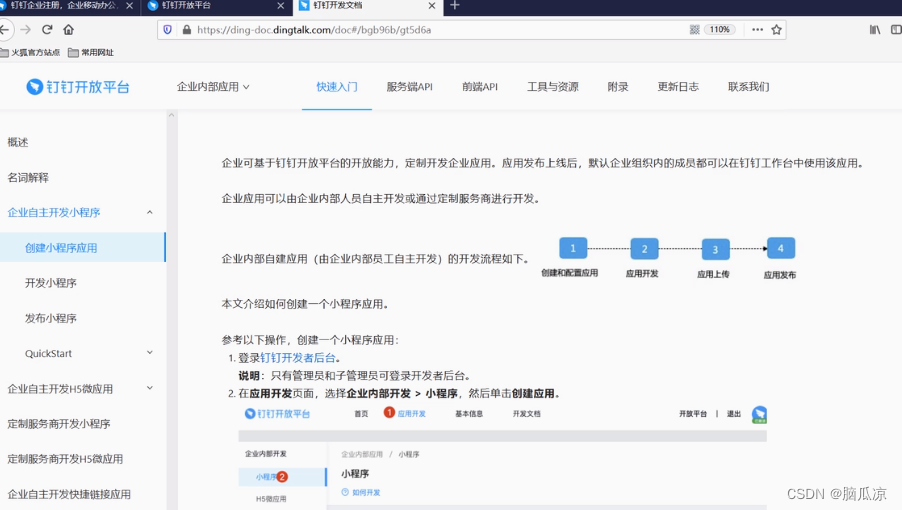Expand the 企业自主开发H5微应用 chevron

[150, 388]
